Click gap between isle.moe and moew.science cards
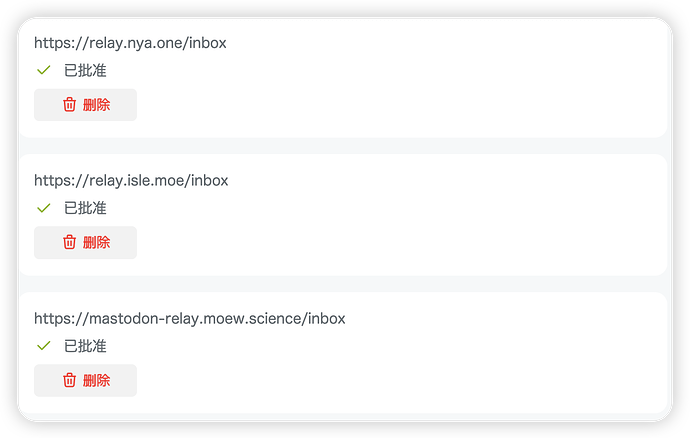Viewport: 690px width, 438px height. 343,284
